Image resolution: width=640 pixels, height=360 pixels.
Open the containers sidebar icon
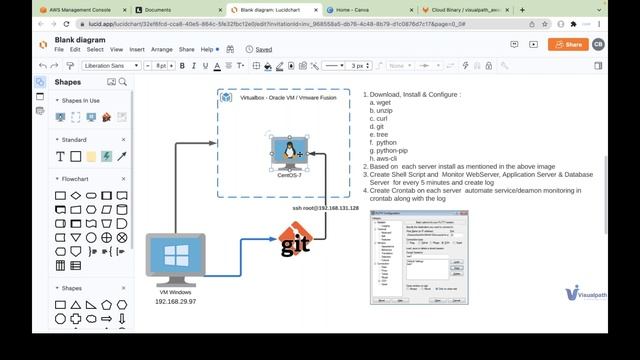pos(40,97)
